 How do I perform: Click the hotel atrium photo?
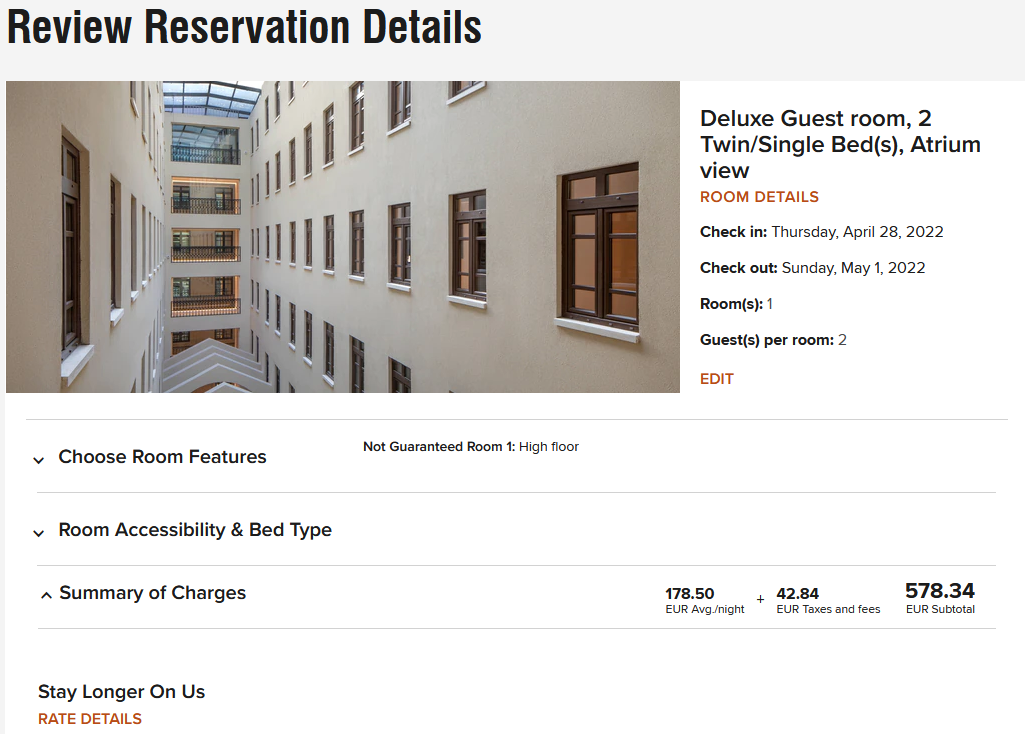(x=342, y=237)
